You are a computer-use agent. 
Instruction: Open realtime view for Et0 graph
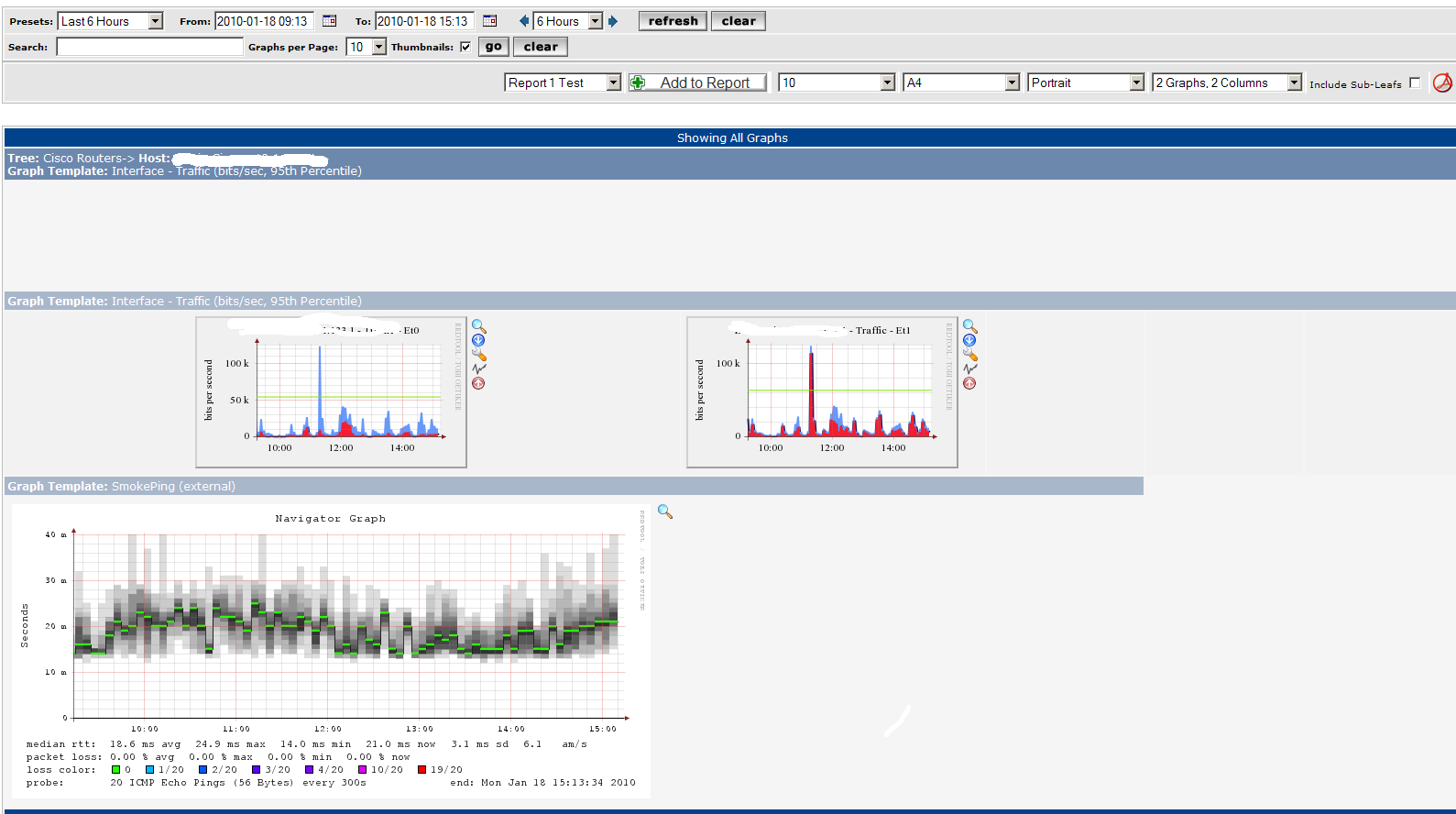tap(479, 368)
